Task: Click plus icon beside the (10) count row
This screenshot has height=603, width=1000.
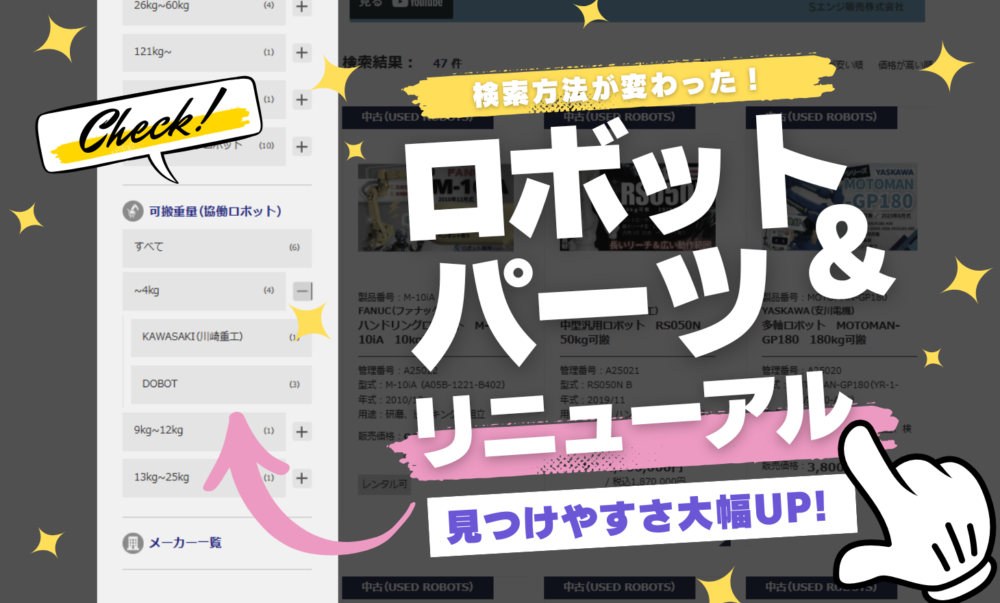Action: (302, 146)
